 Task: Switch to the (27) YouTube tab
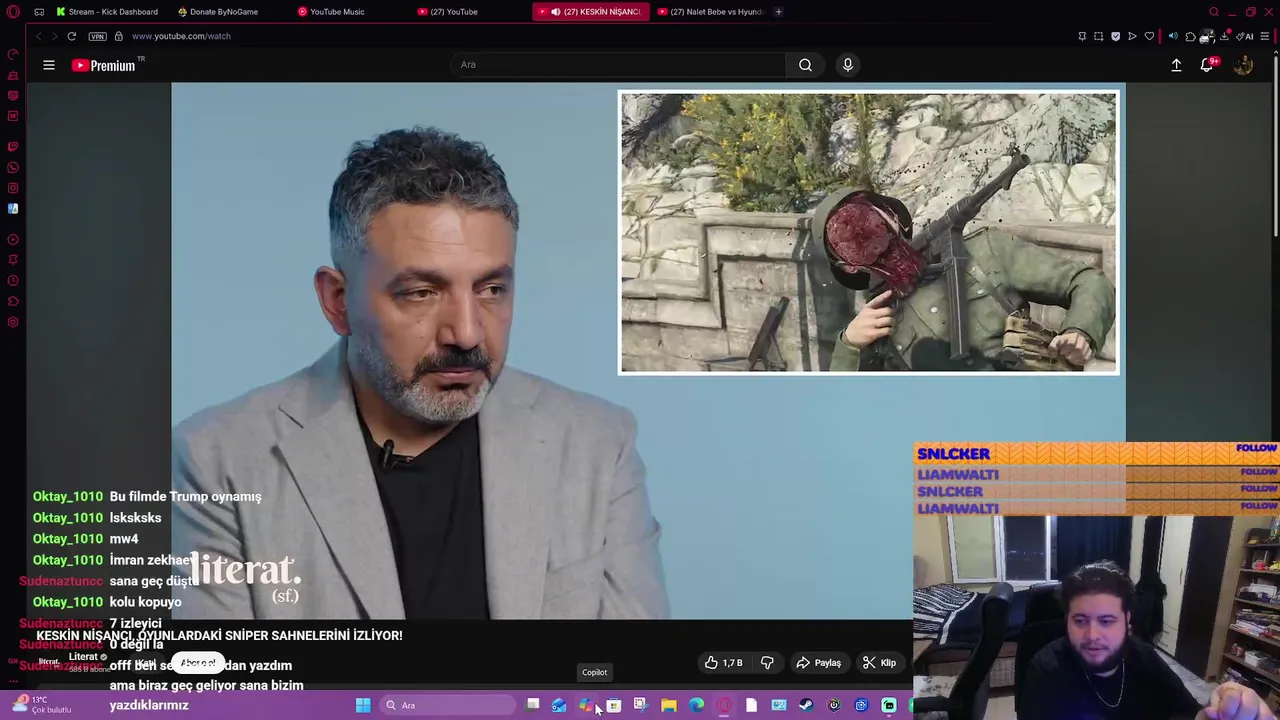click(x=448, y=12)
